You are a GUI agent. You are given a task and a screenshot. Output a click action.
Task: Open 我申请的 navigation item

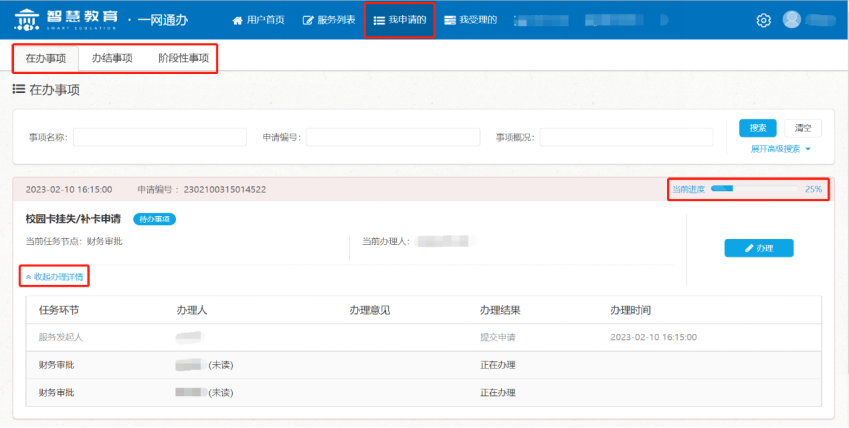[x=399, y=20]
